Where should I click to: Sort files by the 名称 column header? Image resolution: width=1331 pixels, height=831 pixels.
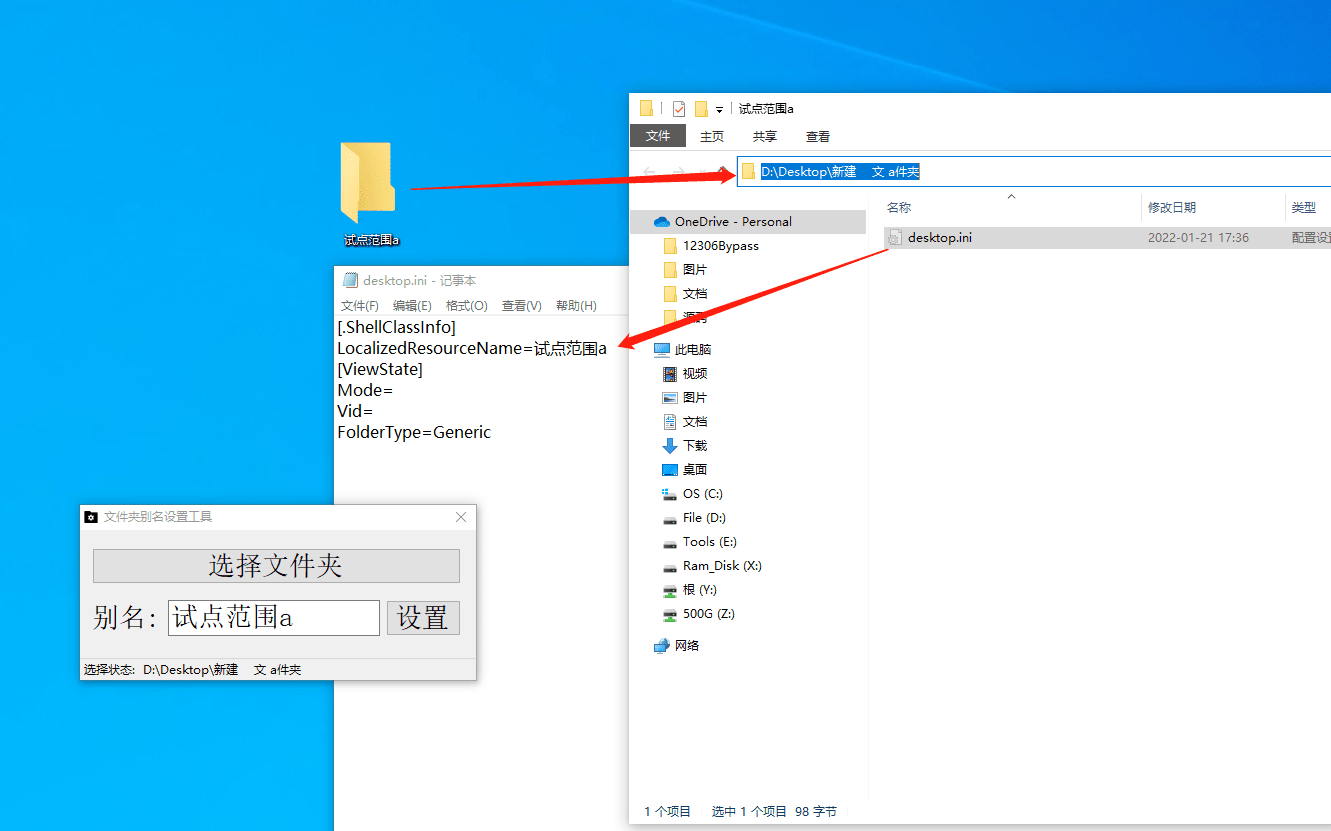click(x=899, y=208)
